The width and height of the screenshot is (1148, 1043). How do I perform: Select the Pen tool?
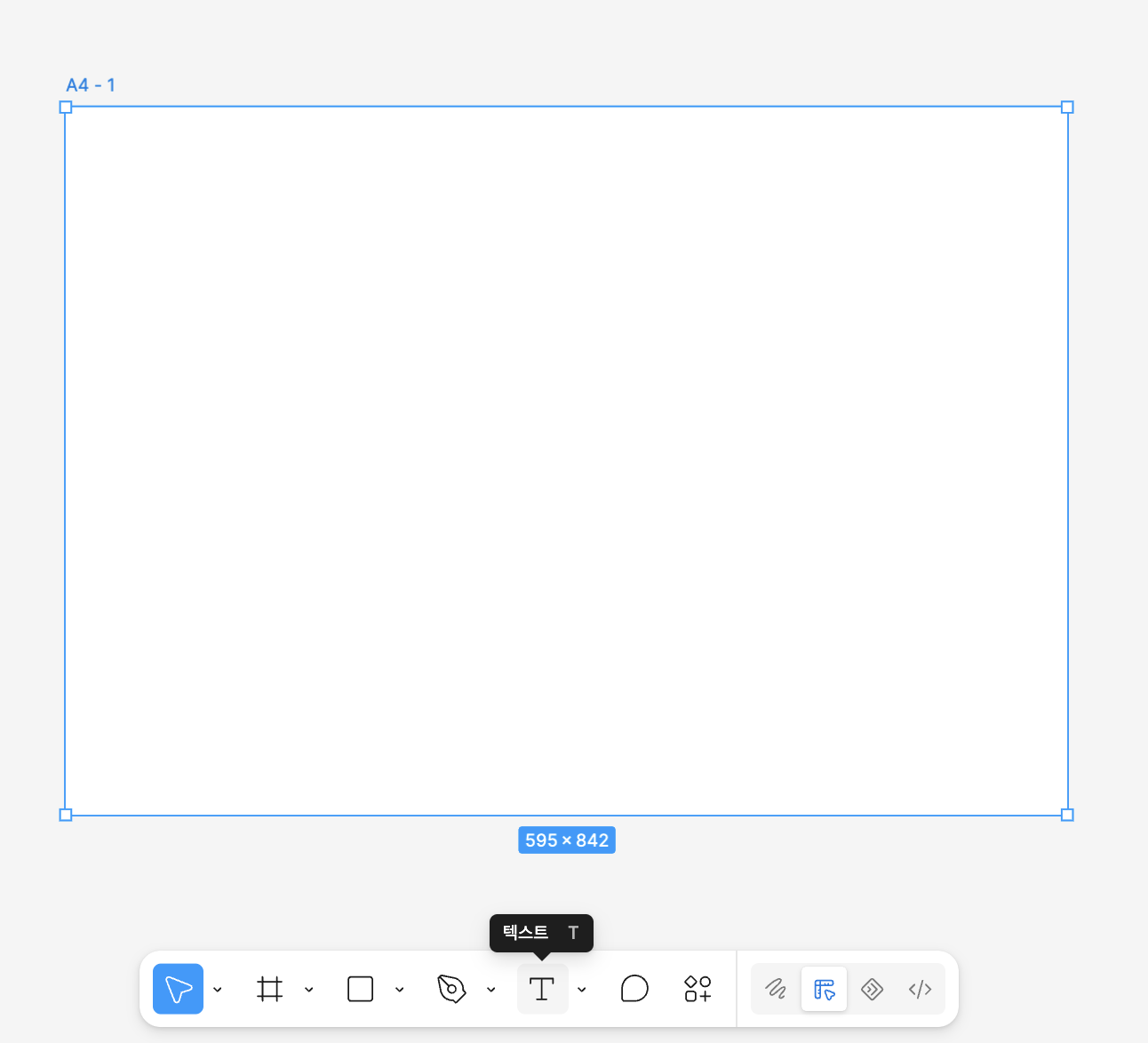451,989
